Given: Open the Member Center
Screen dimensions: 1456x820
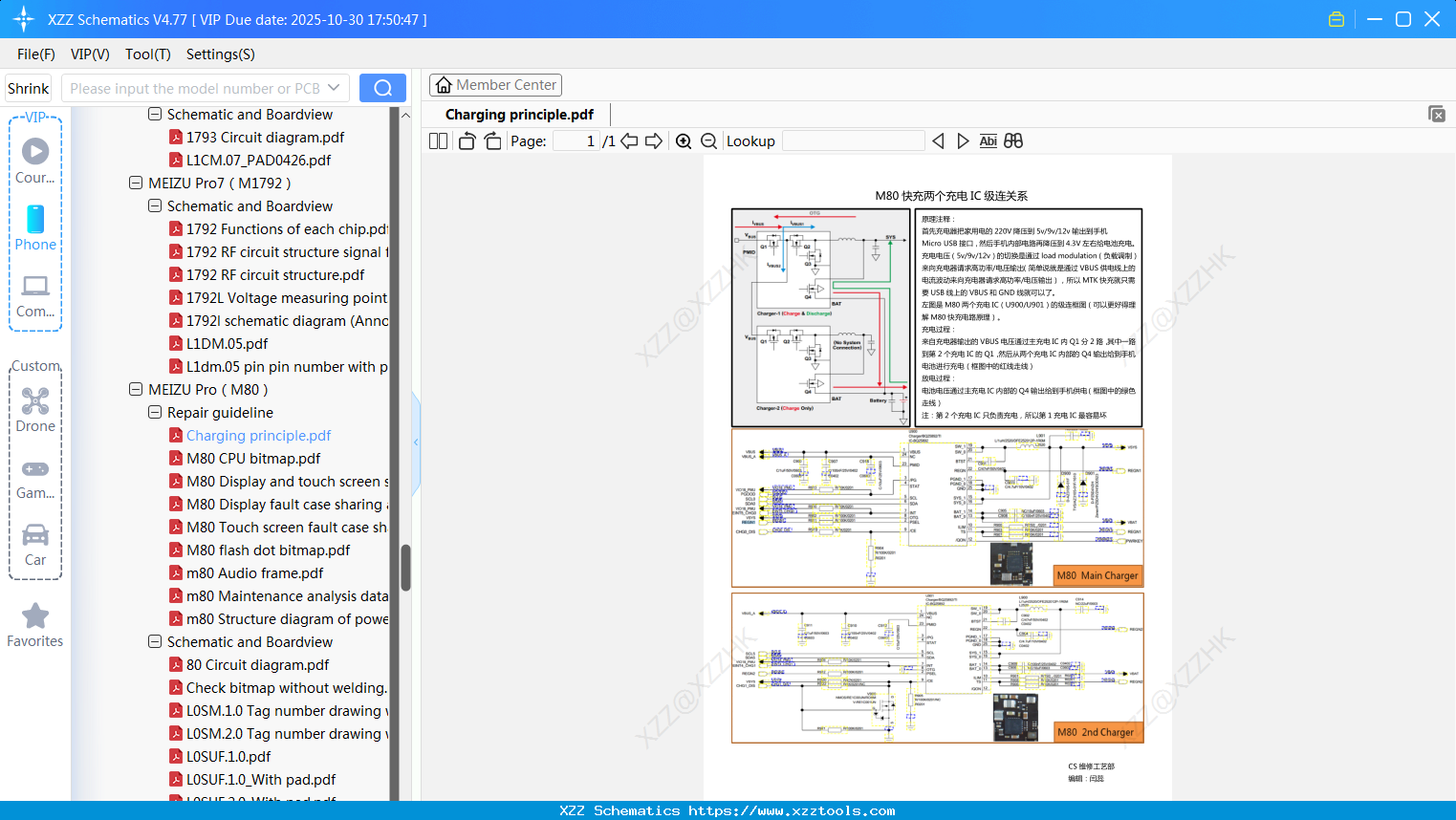Looking at the screenshot, I should point(495,85).
